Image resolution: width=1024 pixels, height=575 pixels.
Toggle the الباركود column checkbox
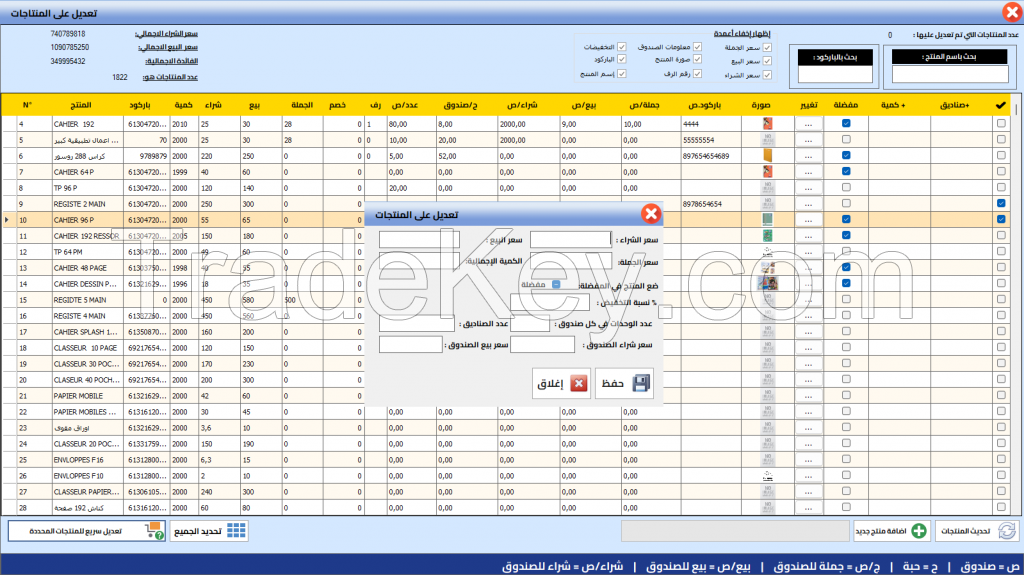[x=622, y=59]
